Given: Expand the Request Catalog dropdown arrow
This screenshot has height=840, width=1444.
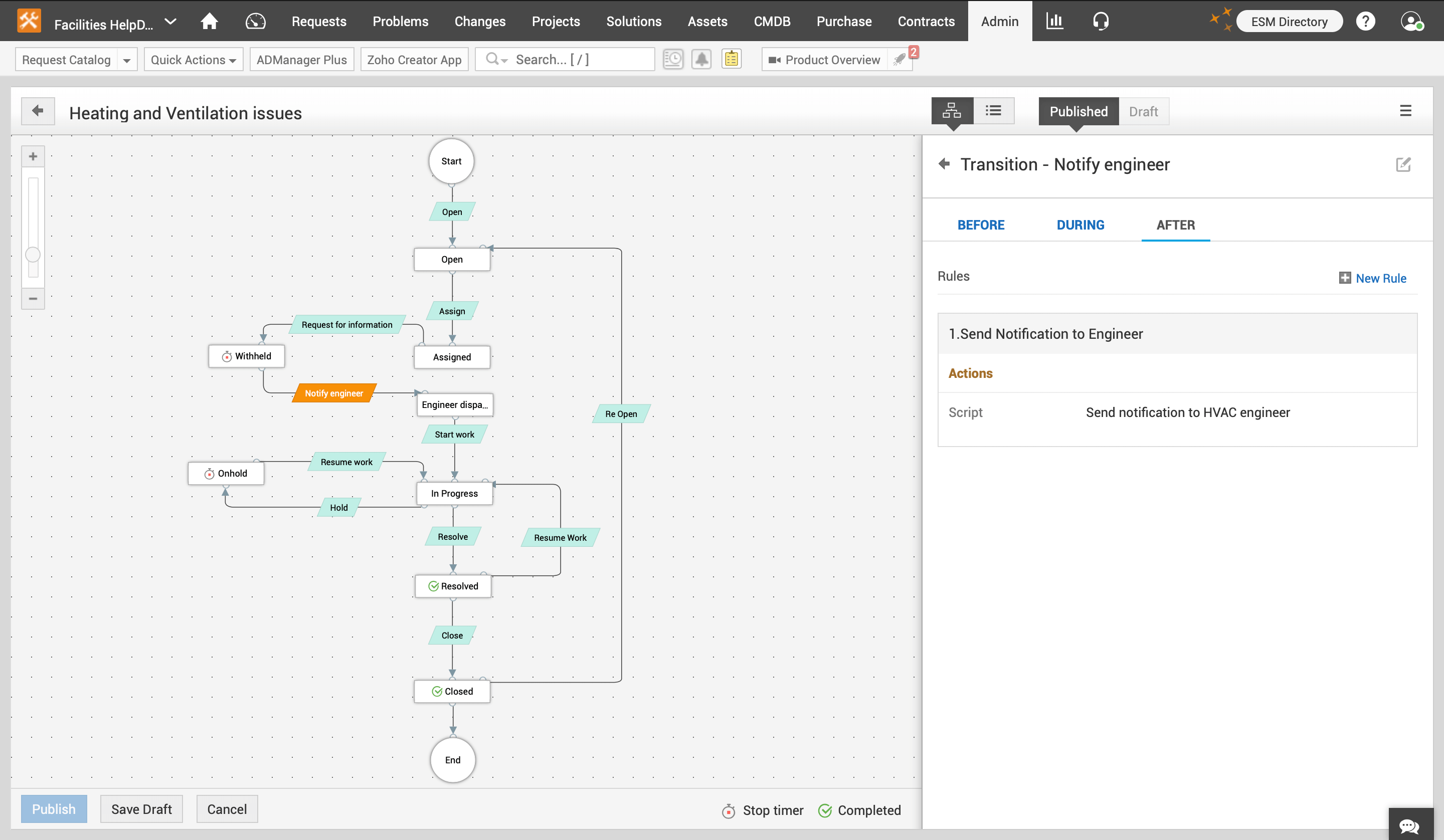Looking at the screenshot, I should coord(127,60).
